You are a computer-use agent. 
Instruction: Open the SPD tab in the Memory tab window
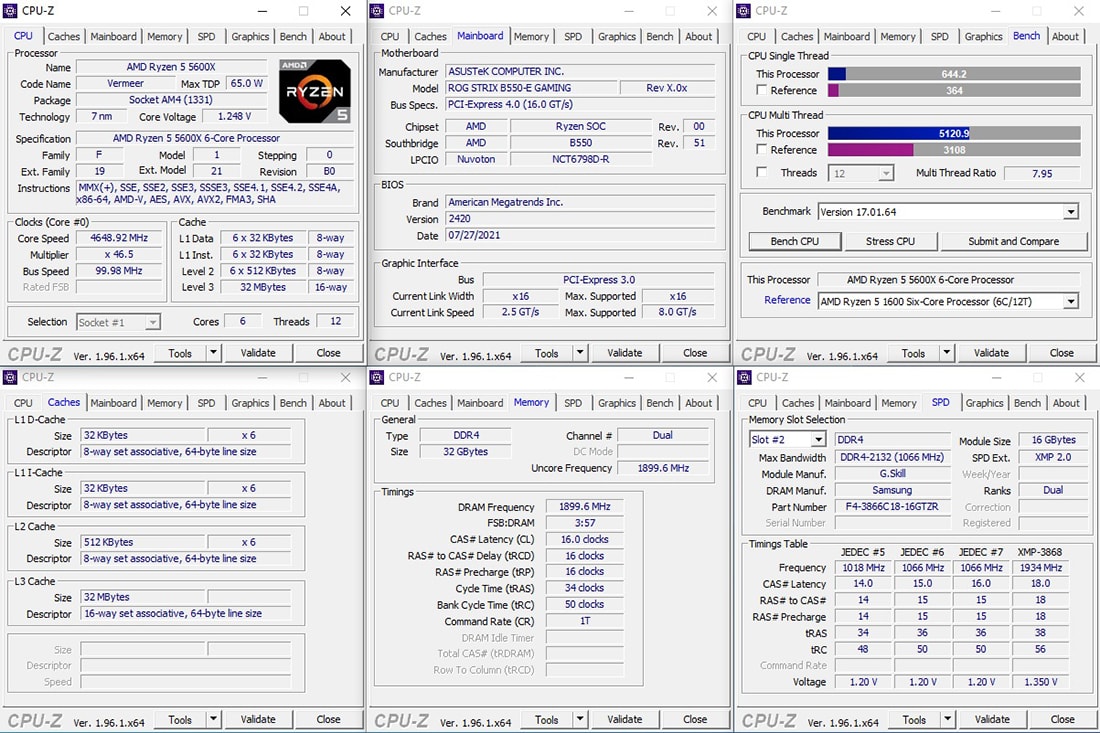point(573,403)
